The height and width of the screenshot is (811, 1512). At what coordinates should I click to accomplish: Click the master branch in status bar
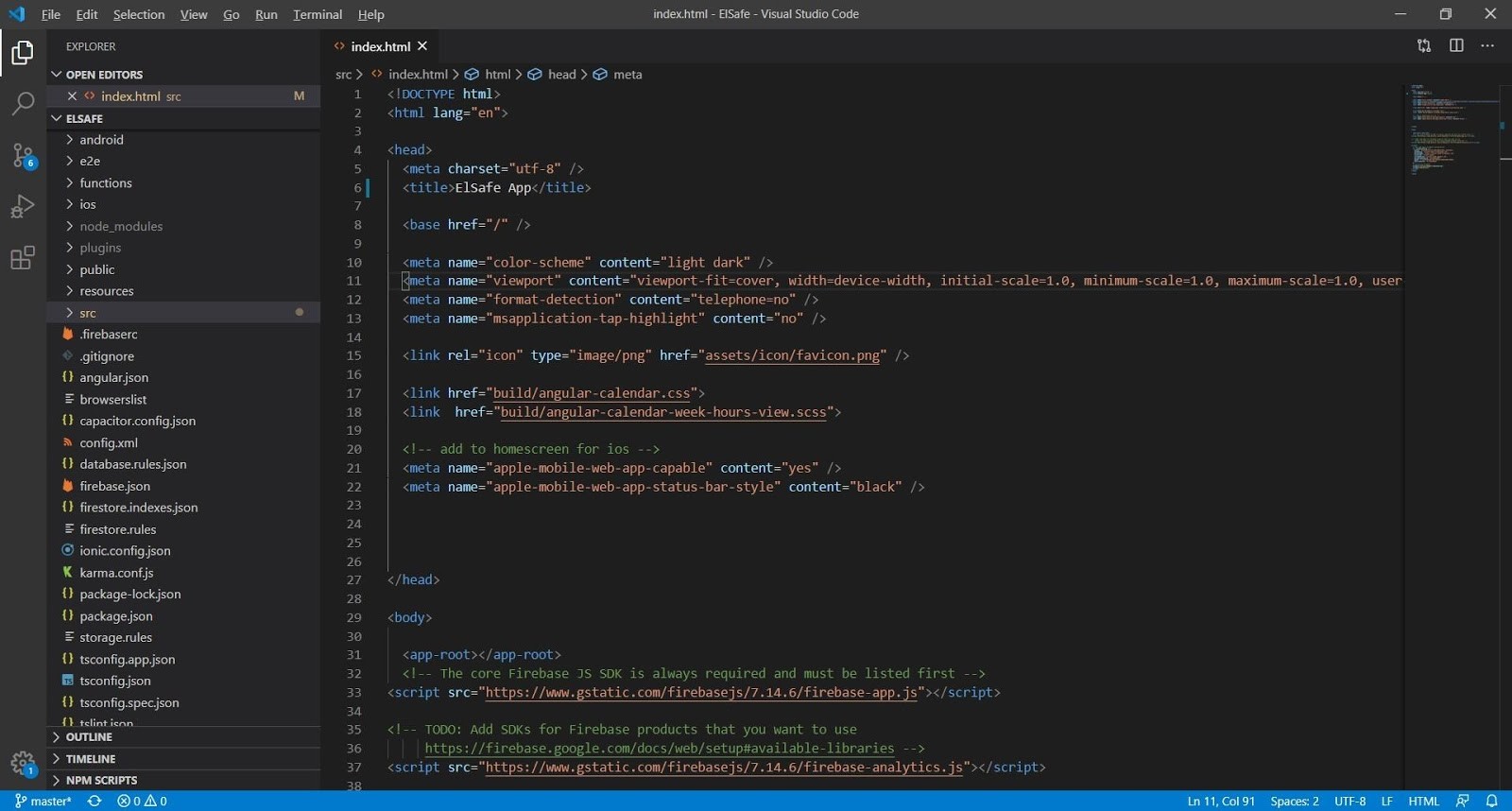(x=44, y=801)
